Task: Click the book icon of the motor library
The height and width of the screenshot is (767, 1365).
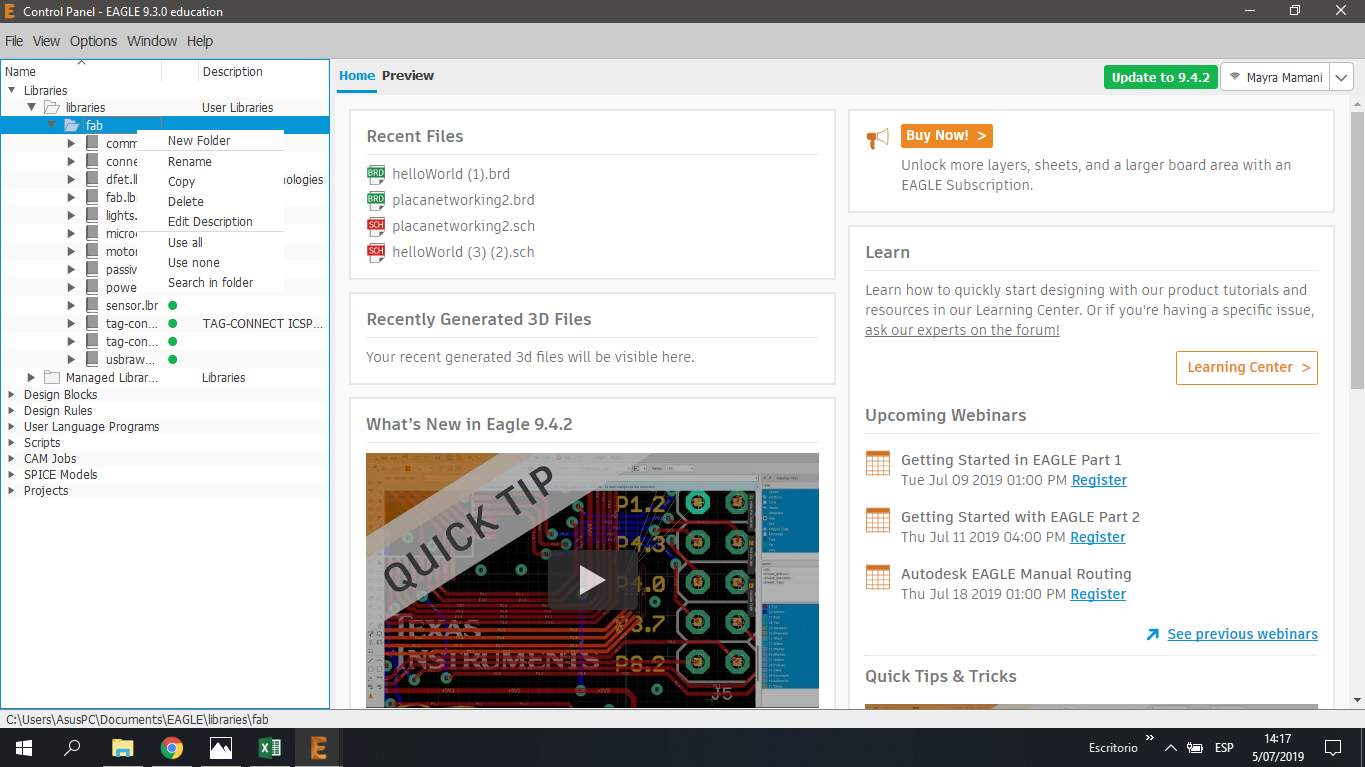Action: [x=93, y=251]
